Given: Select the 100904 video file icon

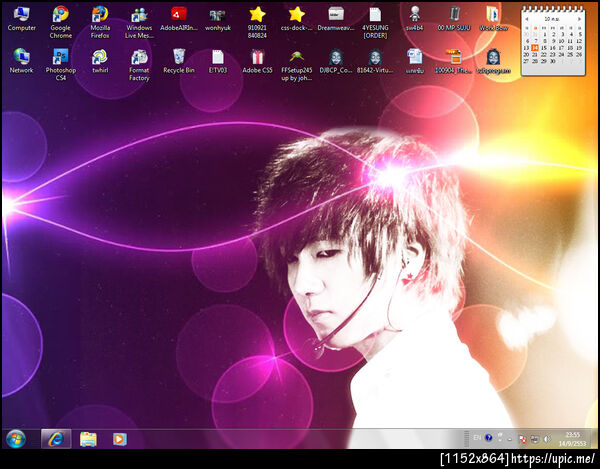Looking at the screenshot, I should [454, 61].
